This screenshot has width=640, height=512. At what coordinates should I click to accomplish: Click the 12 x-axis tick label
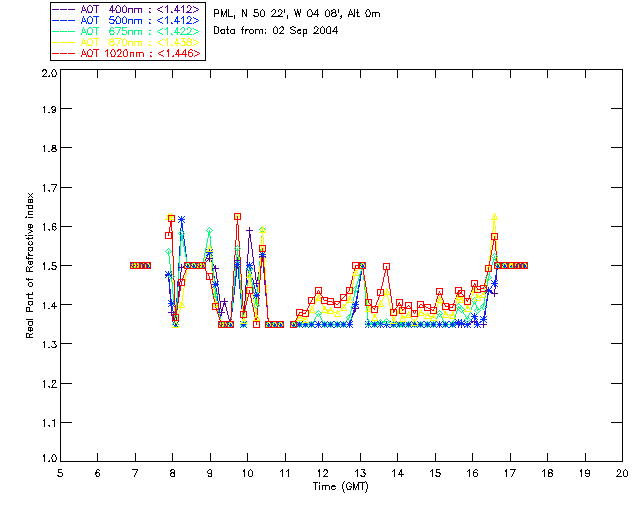(322, 473)
